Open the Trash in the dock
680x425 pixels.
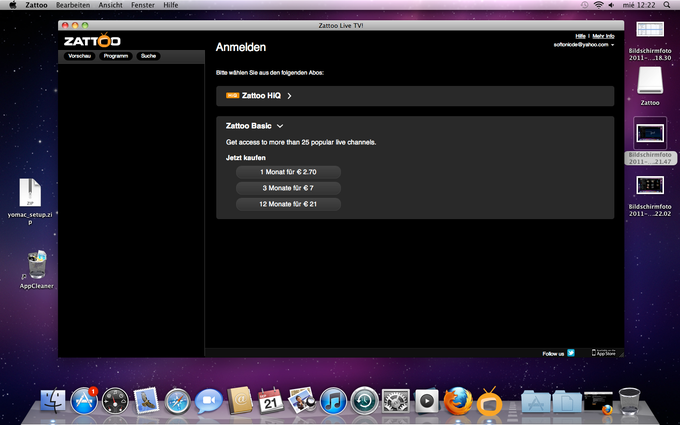click(x=629, y=401)
